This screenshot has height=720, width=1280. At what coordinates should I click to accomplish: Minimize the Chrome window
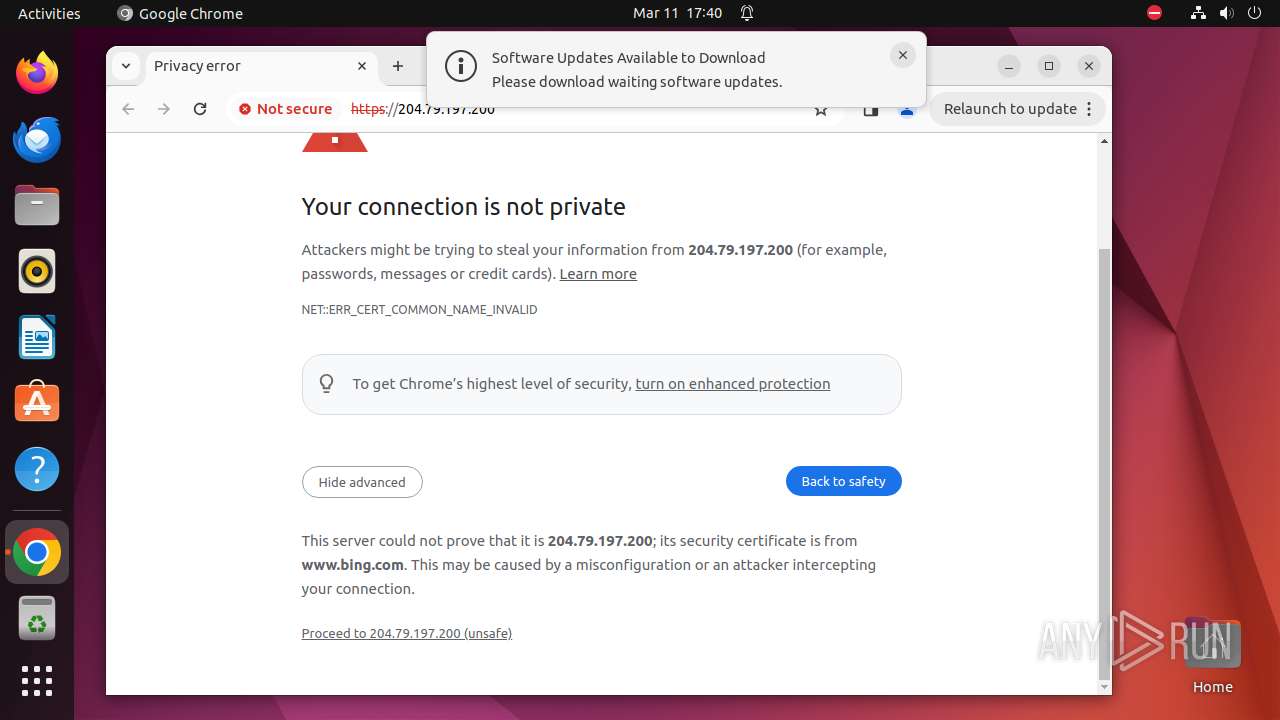(1009, 66)
